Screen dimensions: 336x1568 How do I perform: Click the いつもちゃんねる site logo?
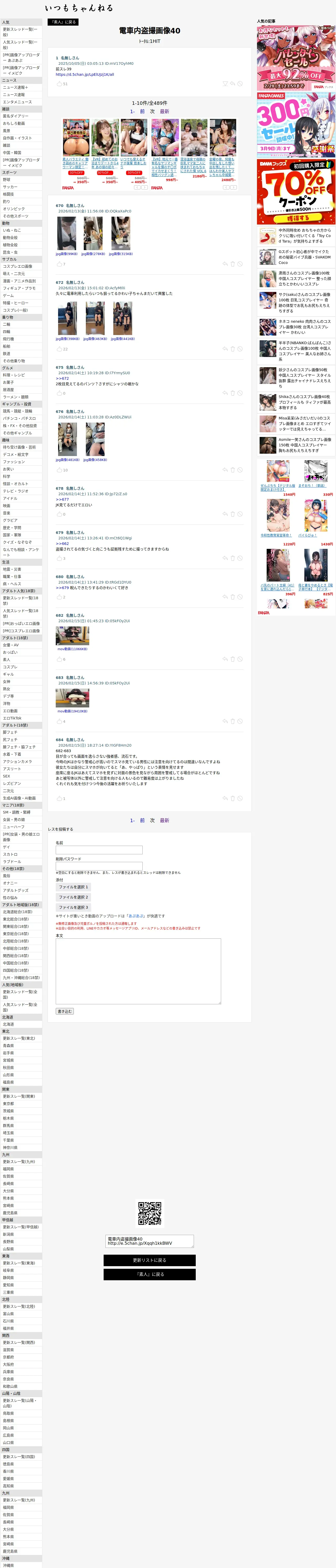(79, 8)
